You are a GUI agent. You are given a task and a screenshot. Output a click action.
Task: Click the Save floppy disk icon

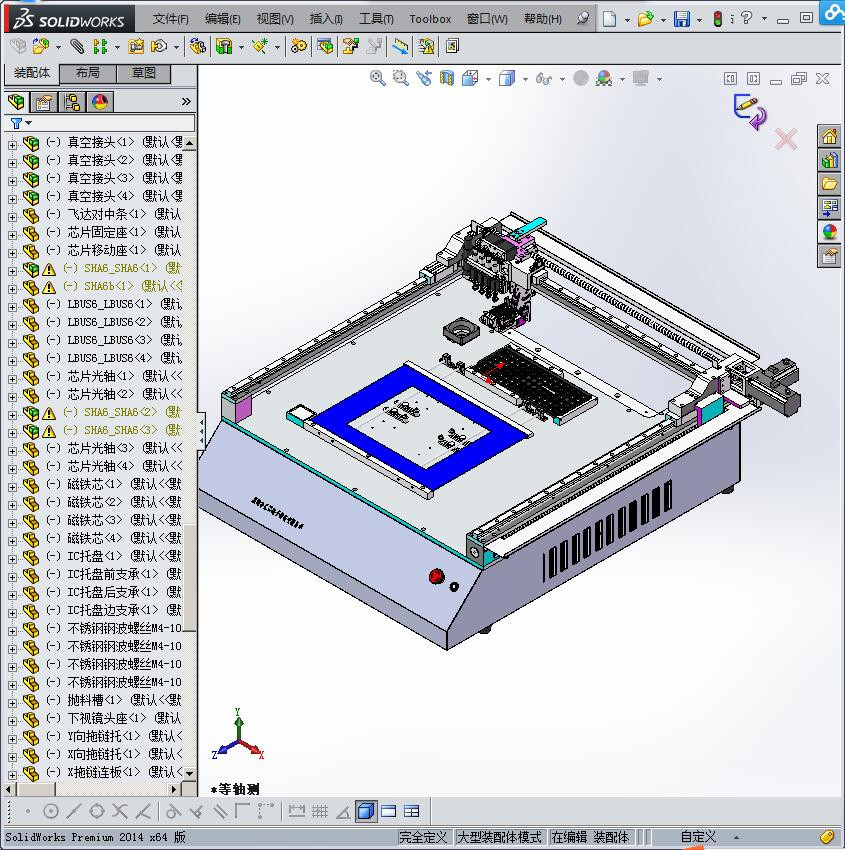pos(681,19)
